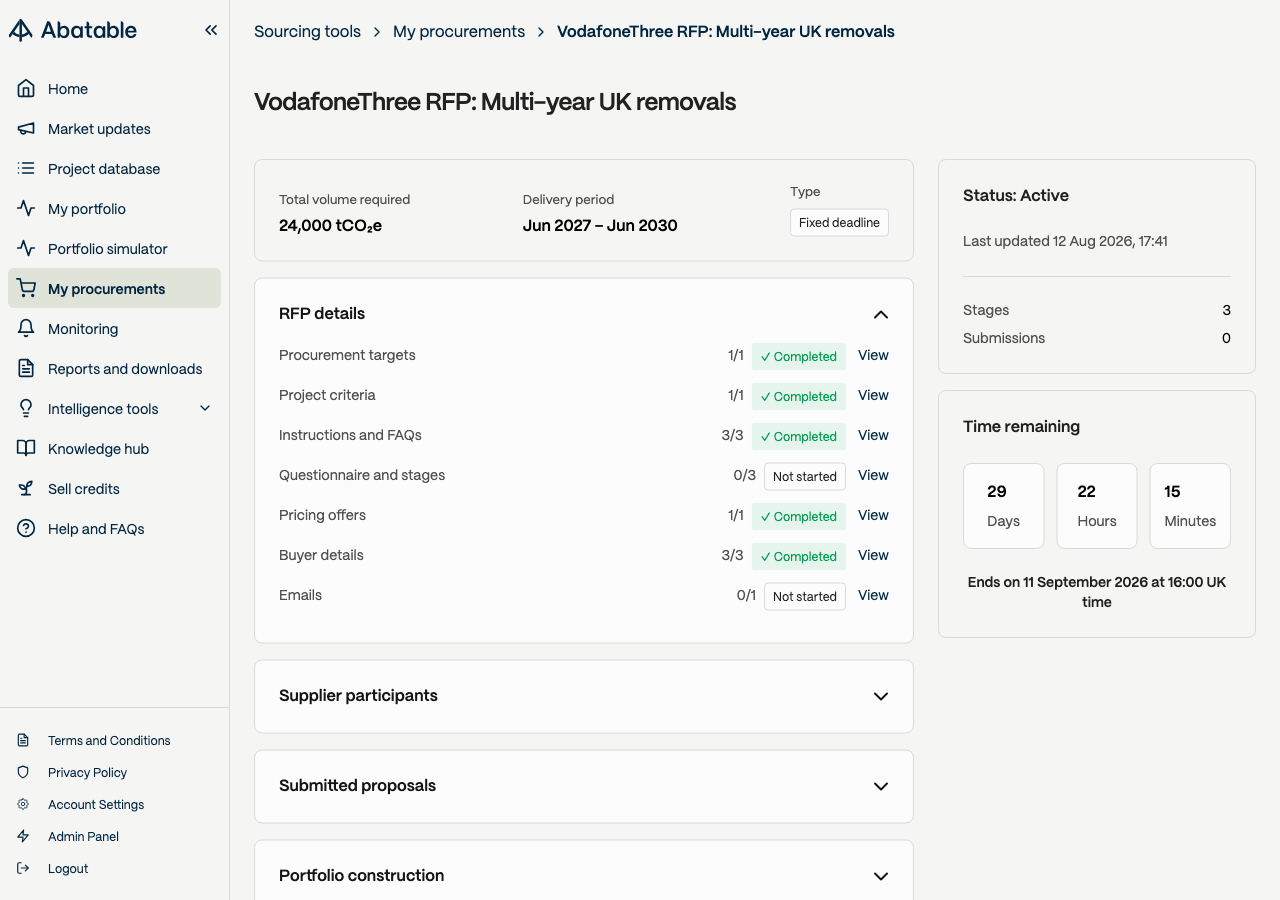Go to Reports and downloads
The width and height of the screenshot is (1280, 900).
pos(114,369)
